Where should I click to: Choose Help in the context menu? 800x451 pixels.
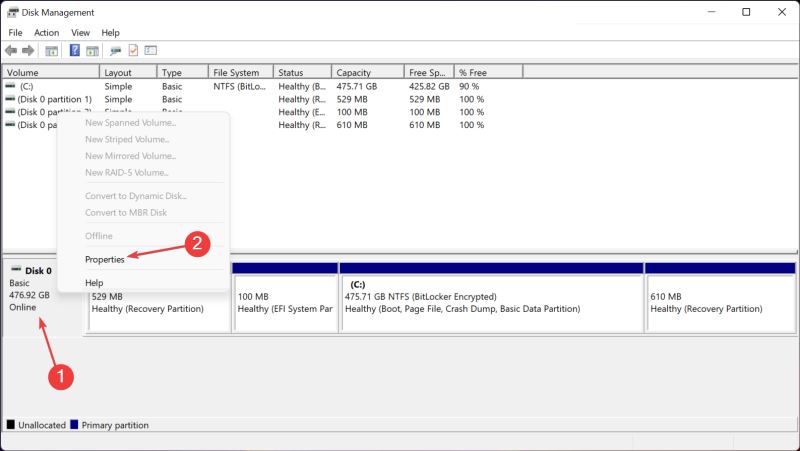pyautogui.click(x=94, y=283)
